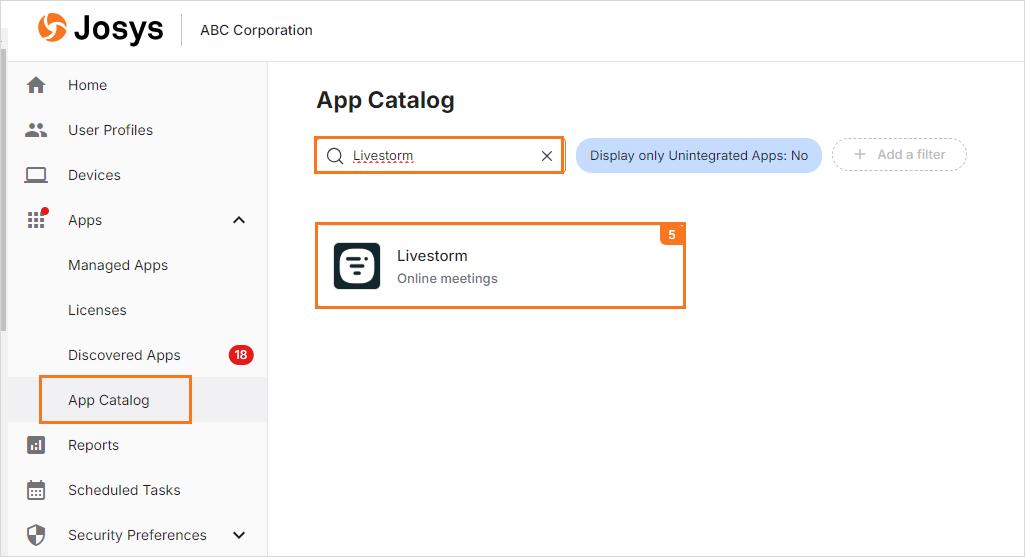
Task: Click the Scheduled Tasks calendar icon
Action: tap(36, 490)
